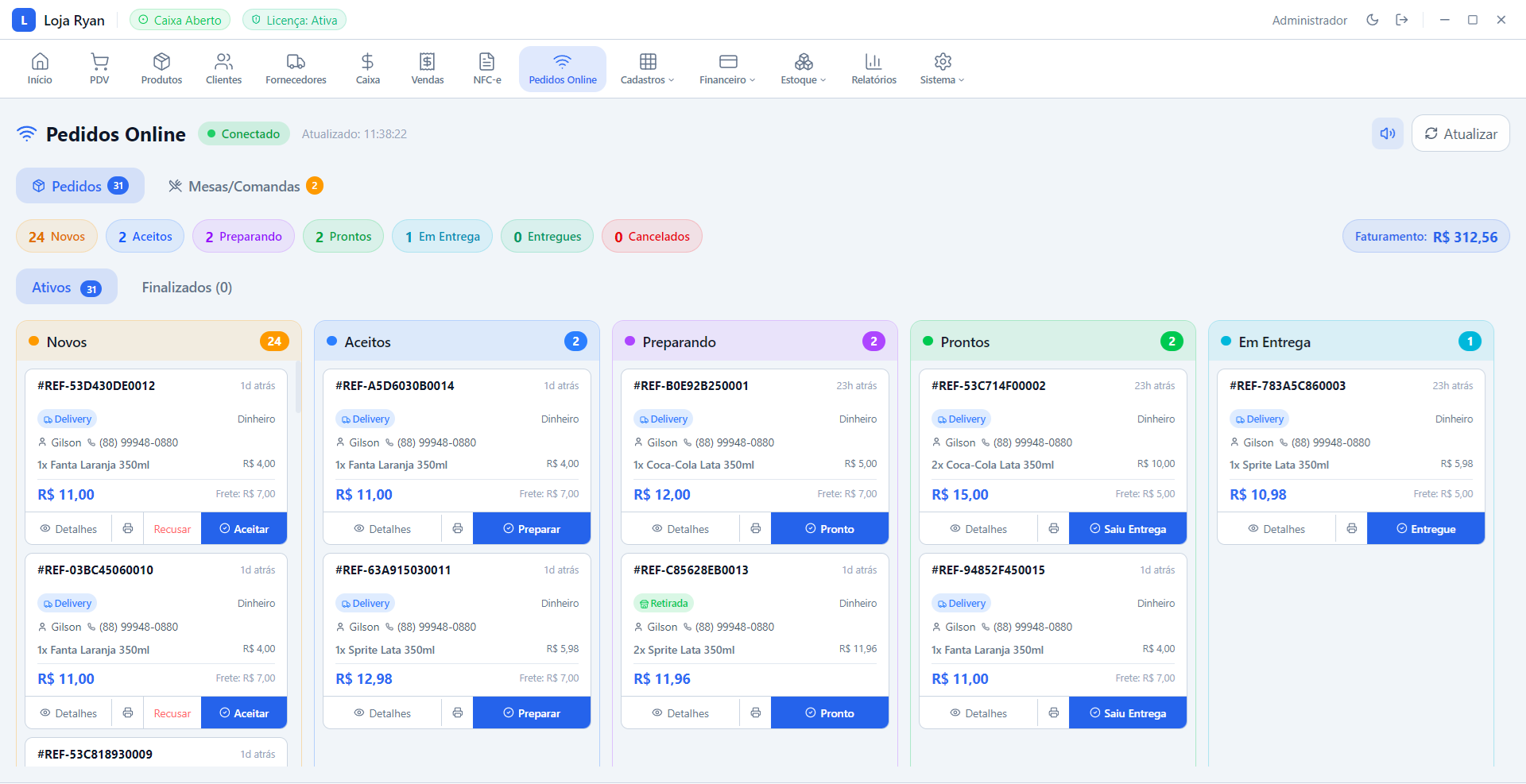Print order #REF-53D430DE0012
Screen dimensions: 1526x784
tap(128, 529)
